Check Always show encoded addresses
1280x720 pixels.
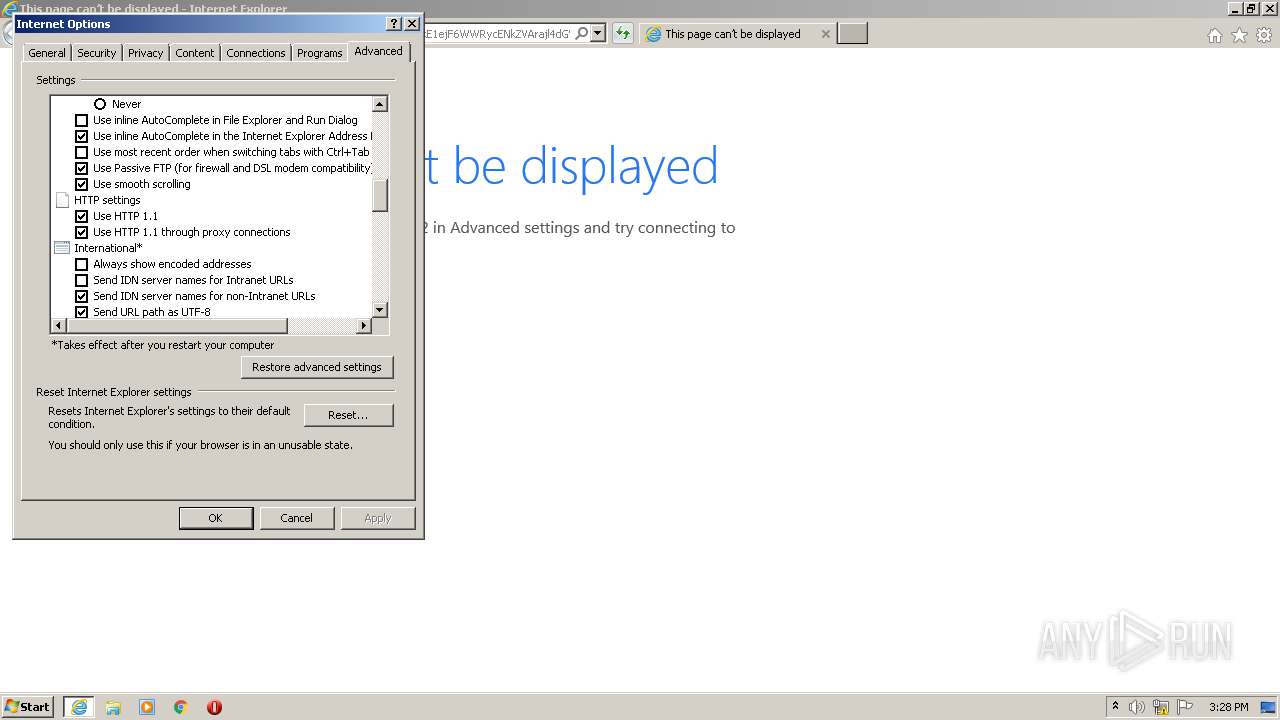(82, 264)
